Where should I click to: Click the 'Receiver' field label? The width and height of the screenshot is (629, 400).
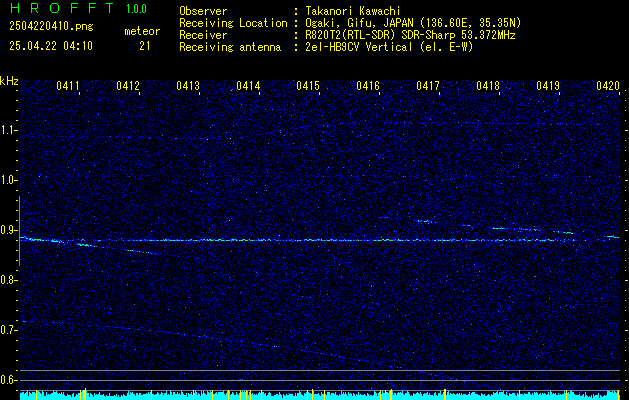tap(203, 35)
